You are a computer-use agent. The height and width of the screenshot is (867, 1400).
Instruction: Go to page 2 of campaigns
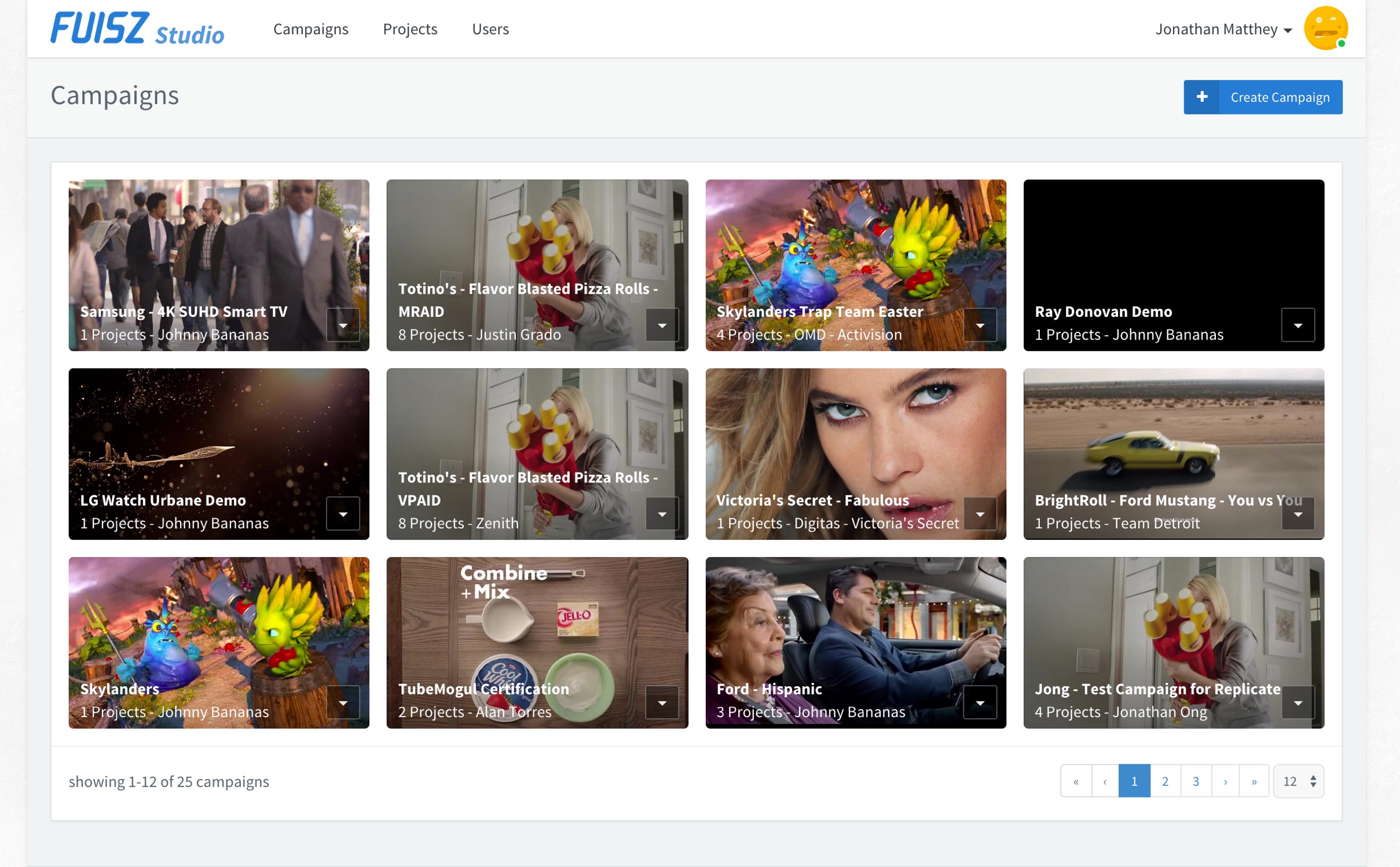pos(1164,781)
